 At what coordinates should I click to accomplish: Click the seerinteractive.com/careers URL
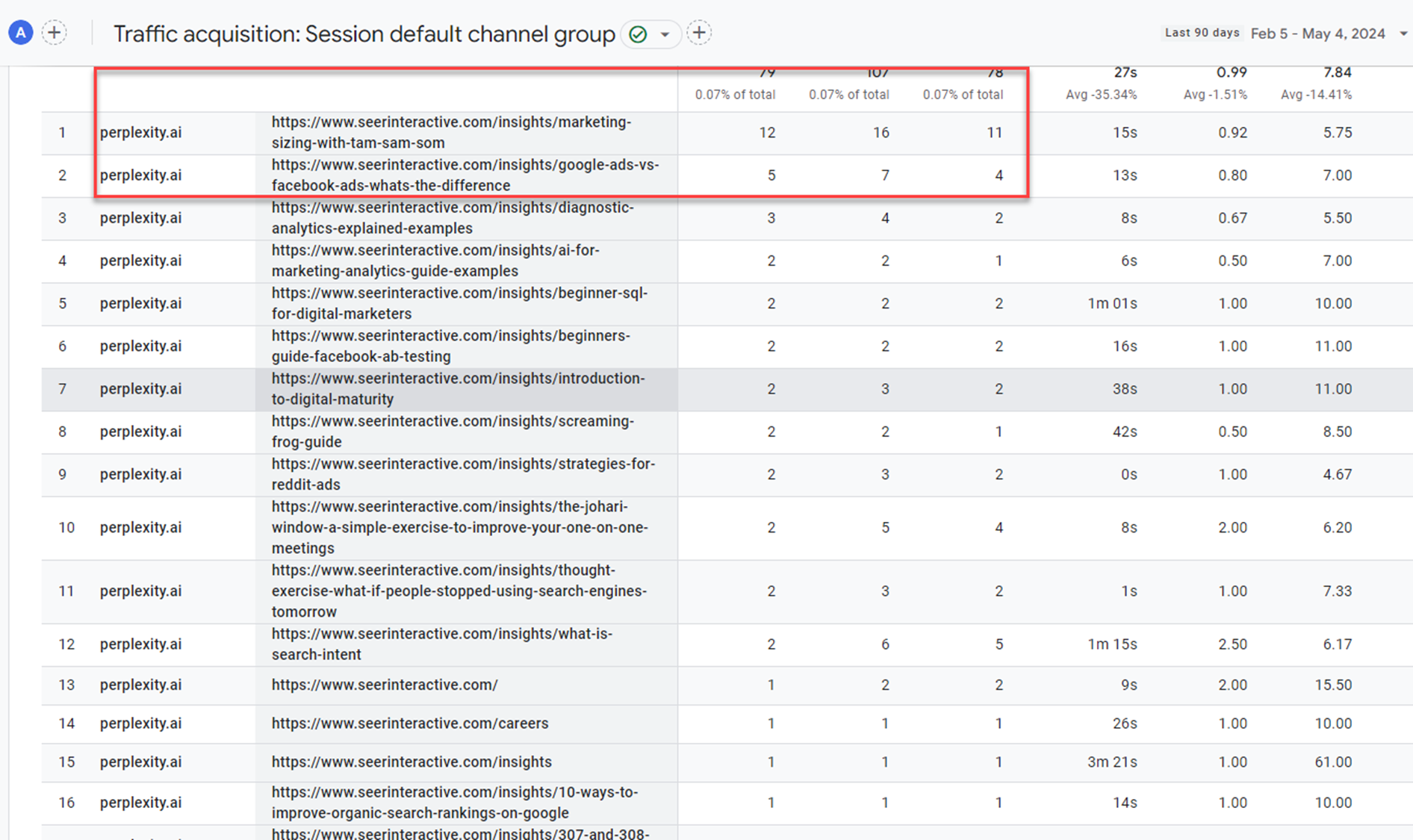click(x=409, y=723)
